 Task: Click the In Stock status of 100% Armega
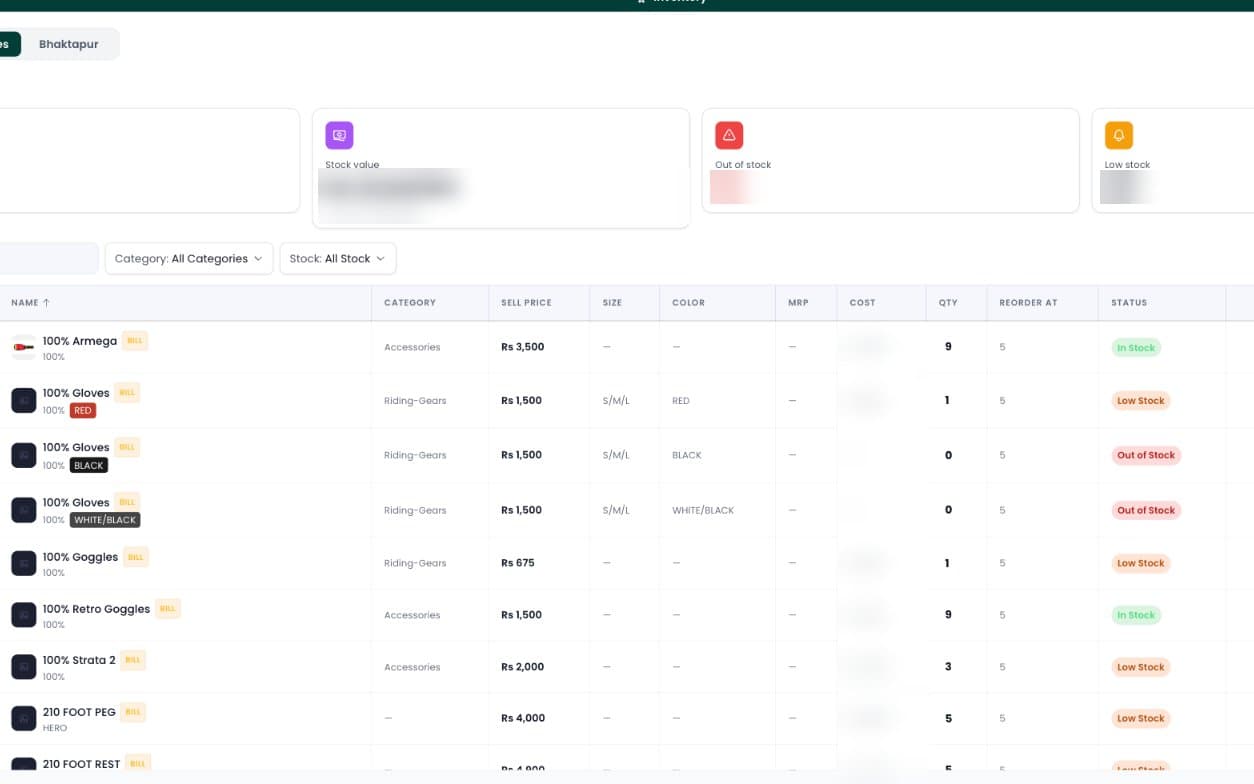tap(1136, 348)
